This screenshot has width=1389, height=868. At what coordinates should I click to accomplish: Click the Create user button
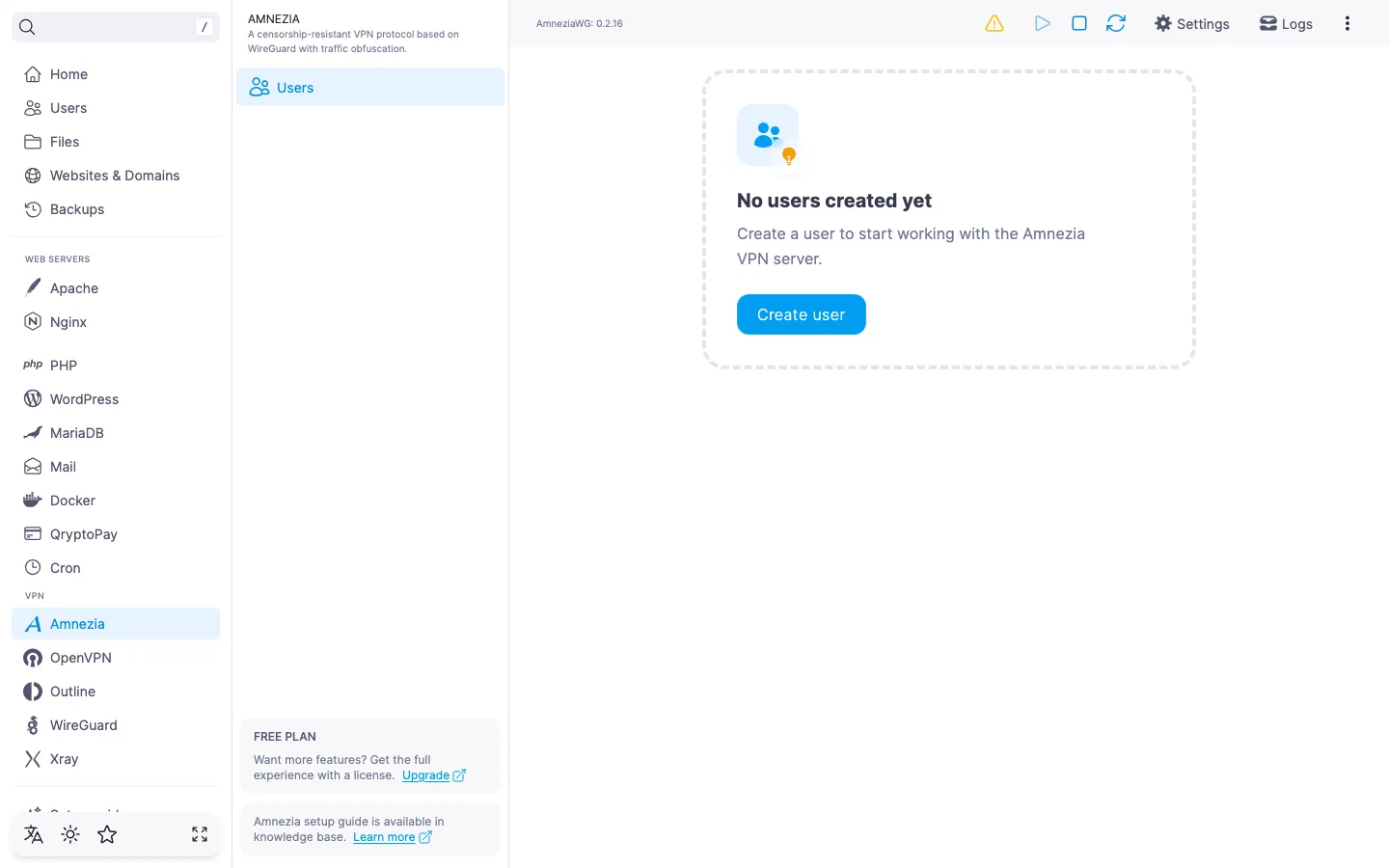pyautogui.click(x=802, y=314)
